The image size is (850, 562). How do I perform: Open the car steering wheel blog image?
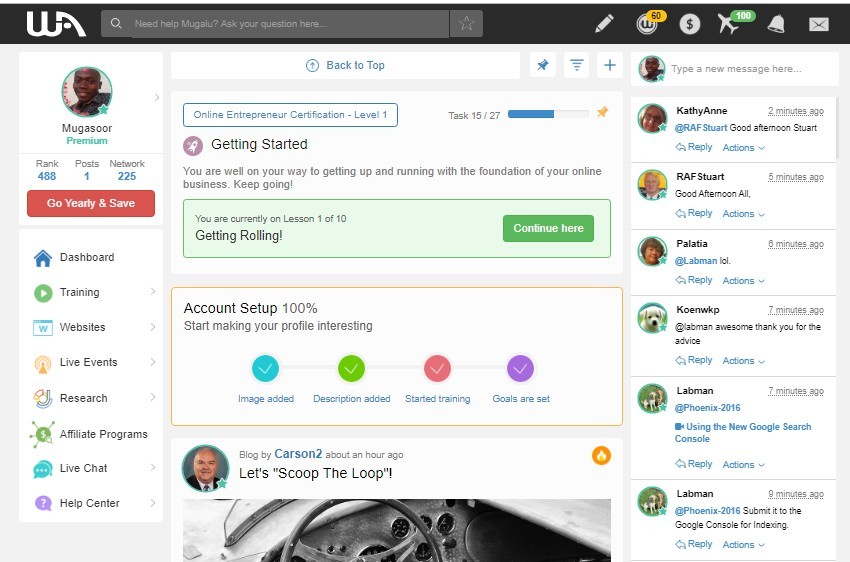click(x=397, y=530)
